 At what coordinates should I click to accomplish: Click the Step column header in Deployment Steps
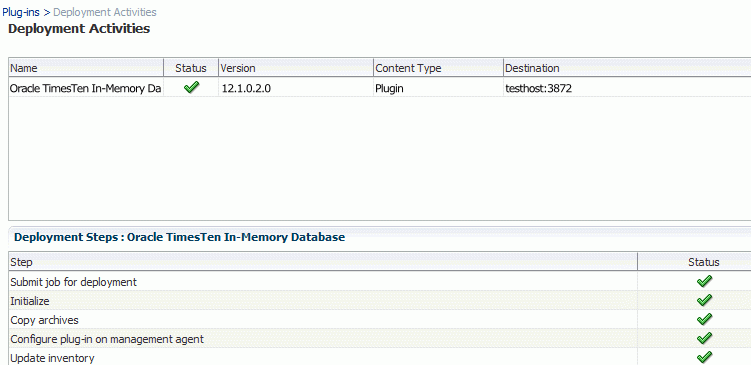[x=323, y=262]
